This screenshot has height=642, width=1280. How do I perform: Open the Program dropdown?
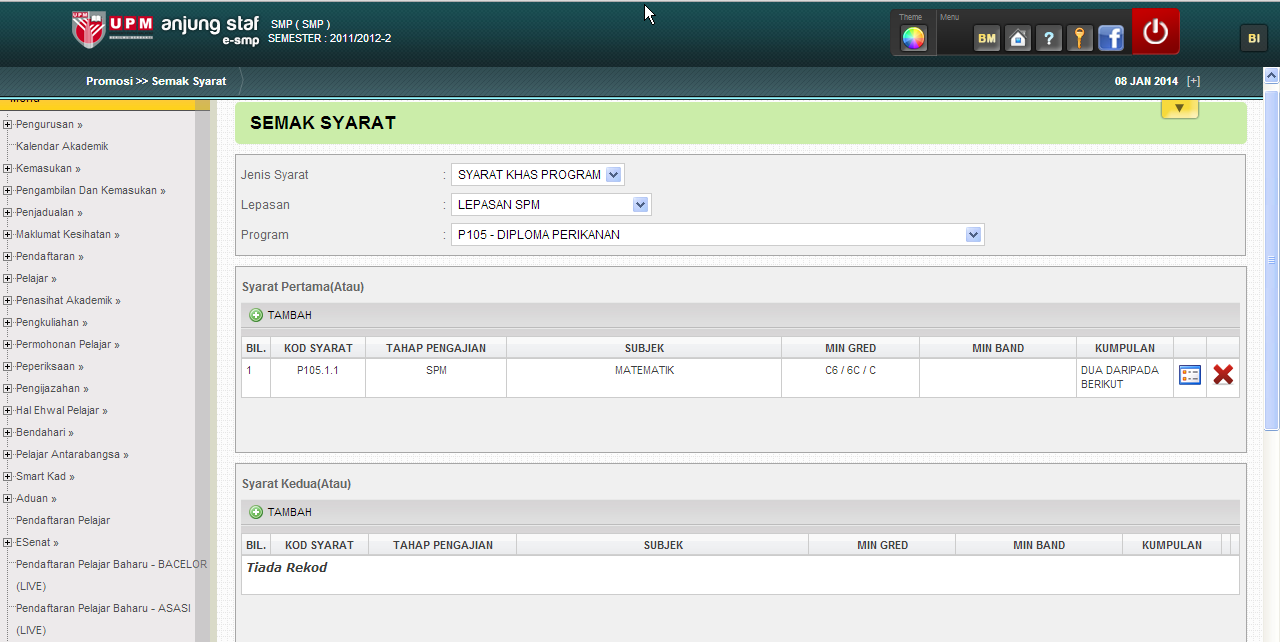tap(717, 235)
